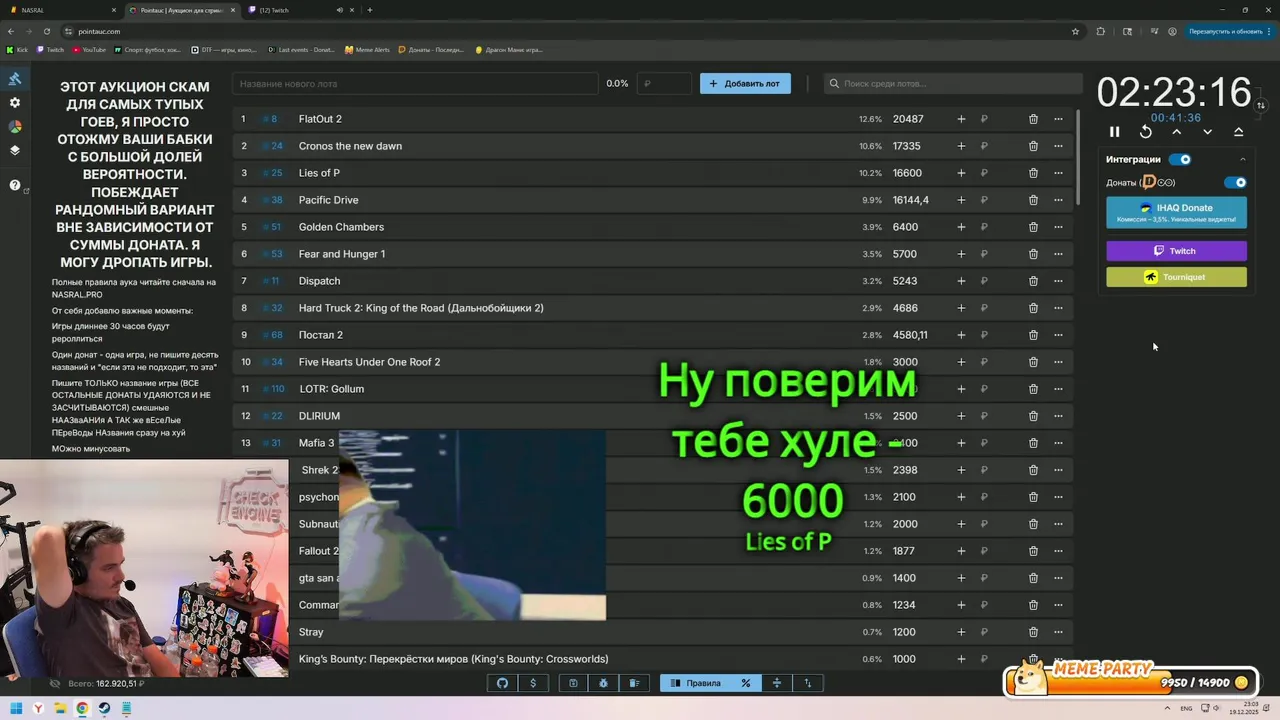Open more options for Stray
Screen dimensions: 1280x720
click(x=1058, y=632)
